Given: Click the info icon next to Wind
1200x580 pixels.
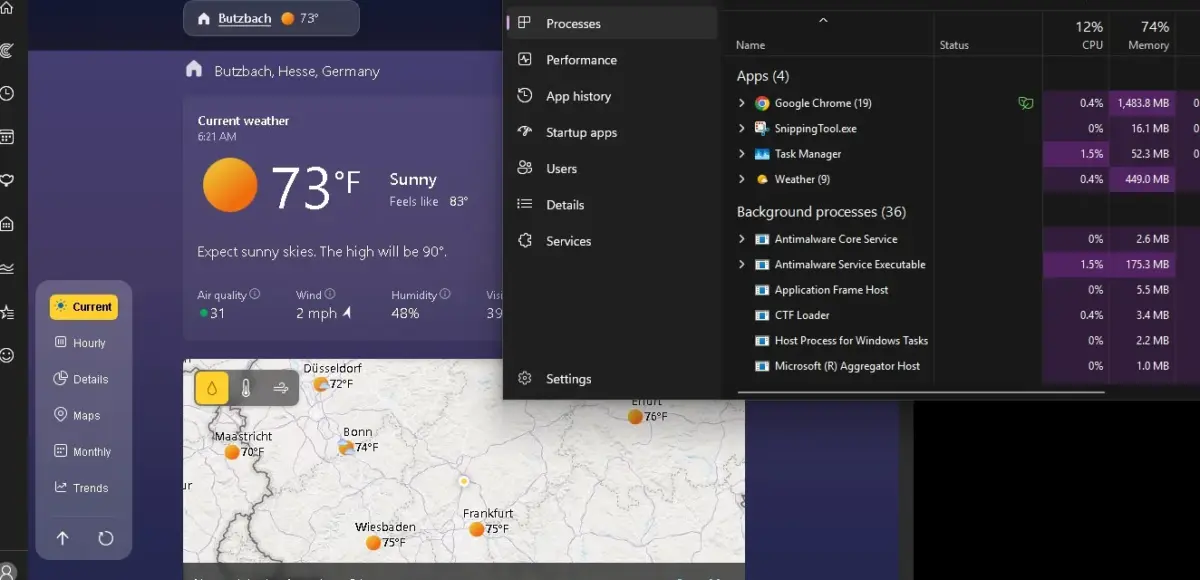Looking at the screenshot, I should click(330, 294).
